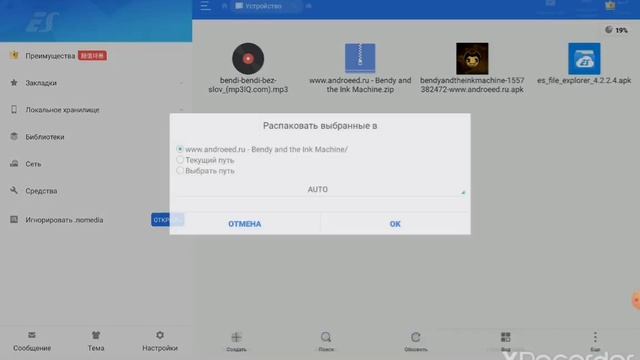Screen dimensions: 640x360
Task: Click the Закладки star icon
Action: [14, 82]
